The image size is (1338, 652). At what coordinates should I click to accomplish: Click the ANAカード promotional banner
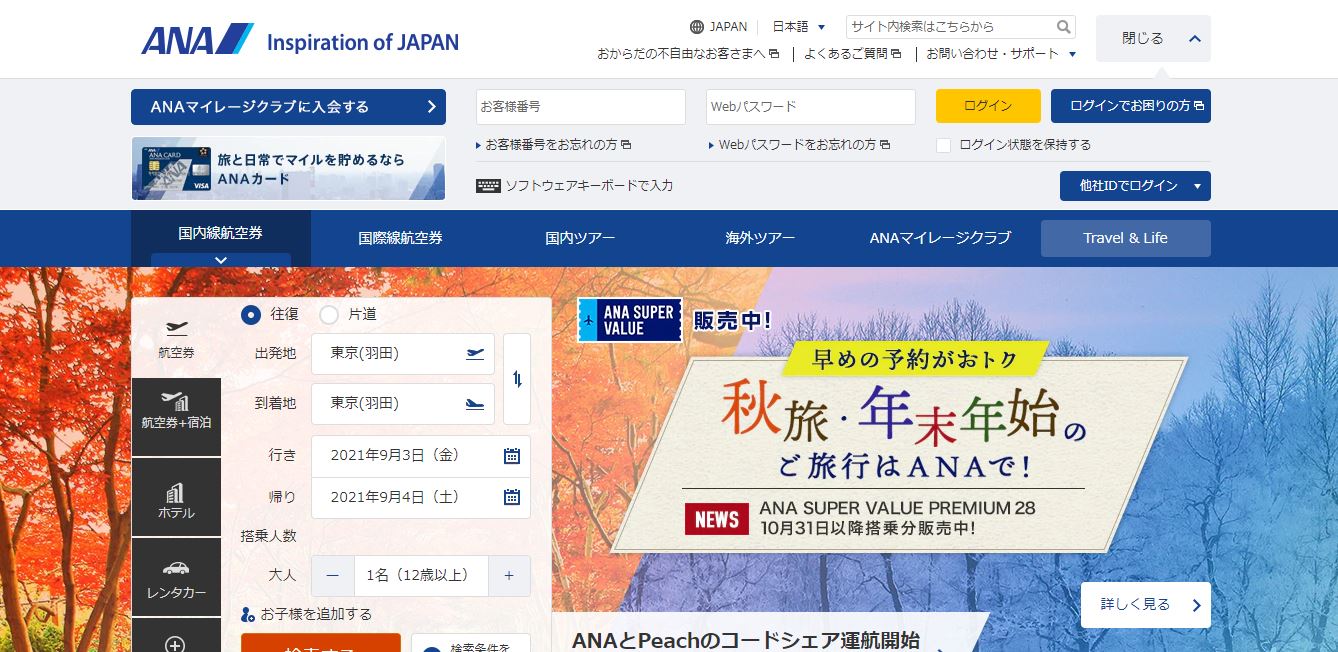pos(288,168)
